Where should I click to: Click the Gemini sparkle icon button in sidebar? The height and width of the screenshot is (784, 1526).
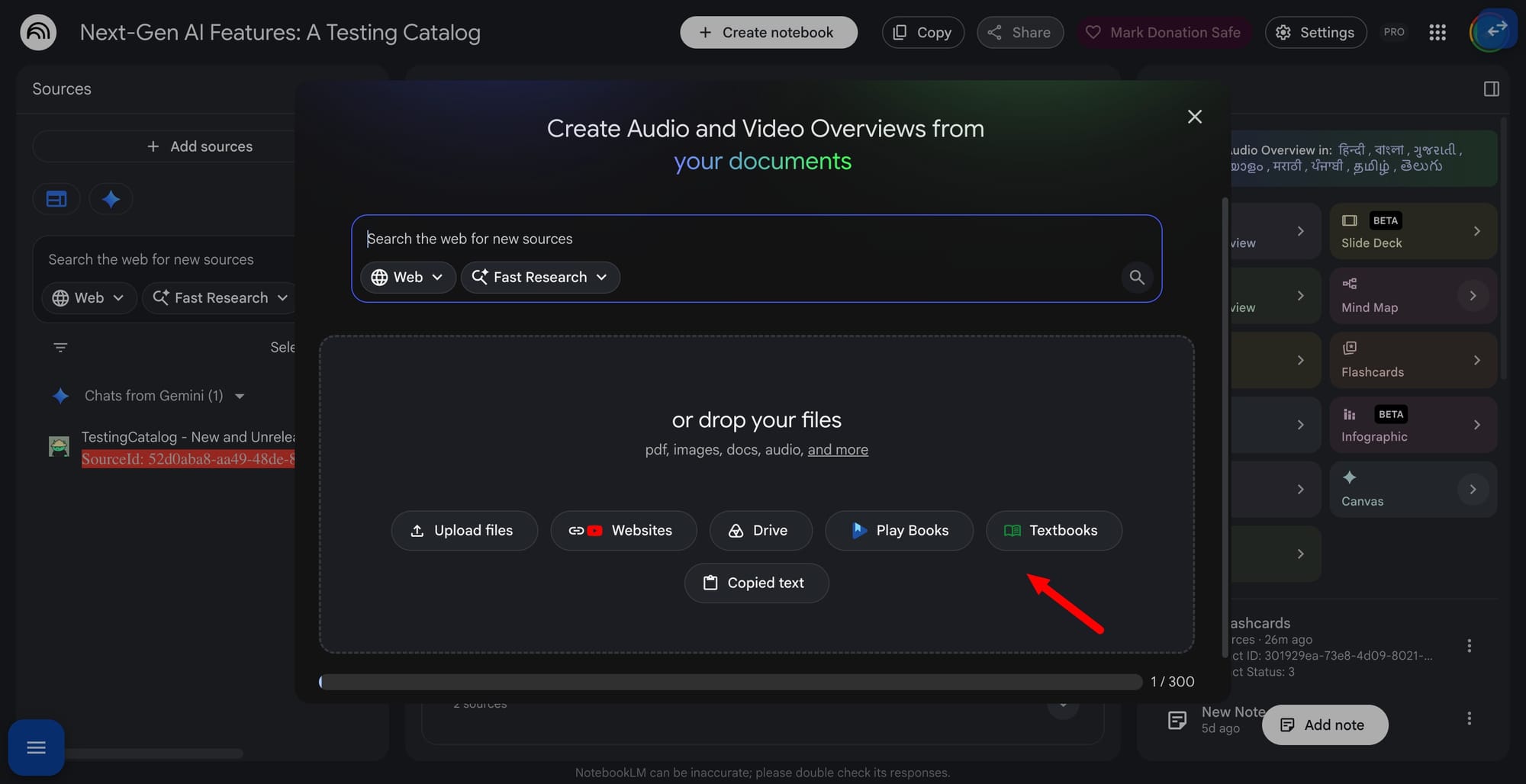click(x=111, y=199)
